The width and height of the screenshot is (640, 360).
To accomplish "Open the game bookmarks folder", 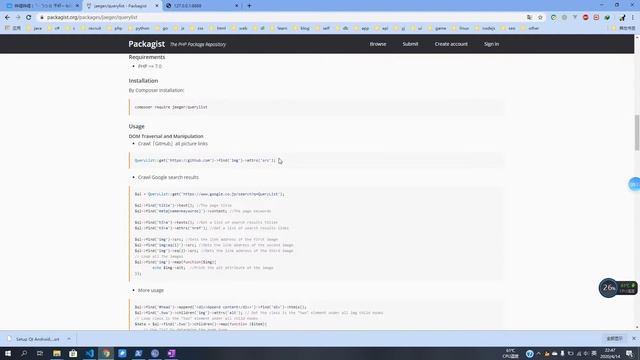I will 437,28.
